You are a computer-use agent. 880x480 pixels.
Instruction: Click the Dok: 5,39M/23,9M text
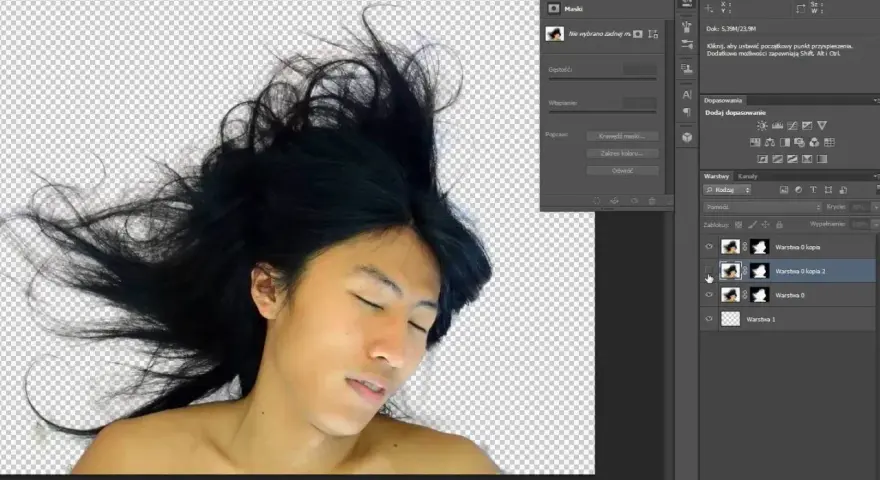point(731,29)
